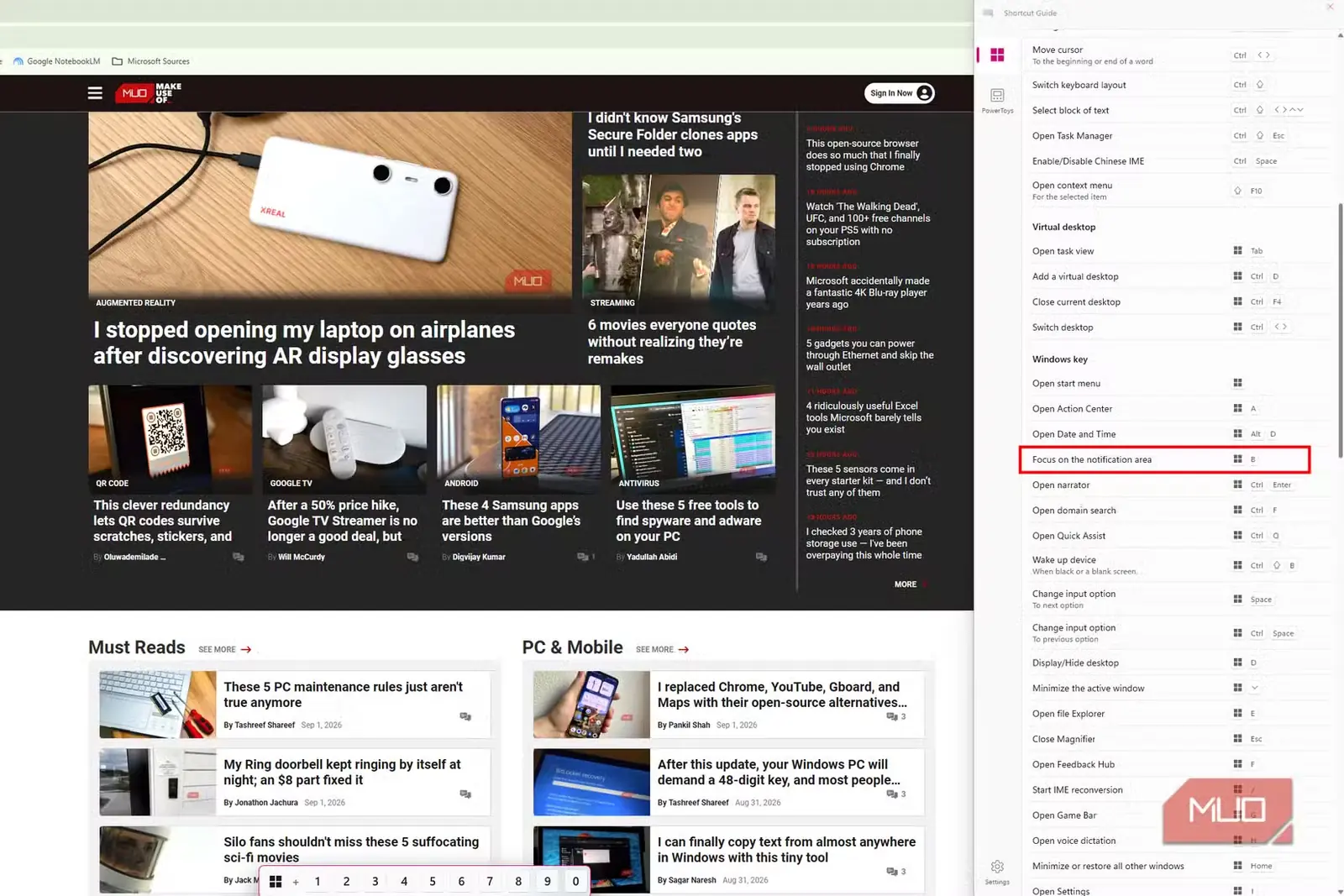Image resolution: width=1344 pixels, height=896 pixels.
Task: Click number key 0 in the bottom key strip
Action: [575, 881]
